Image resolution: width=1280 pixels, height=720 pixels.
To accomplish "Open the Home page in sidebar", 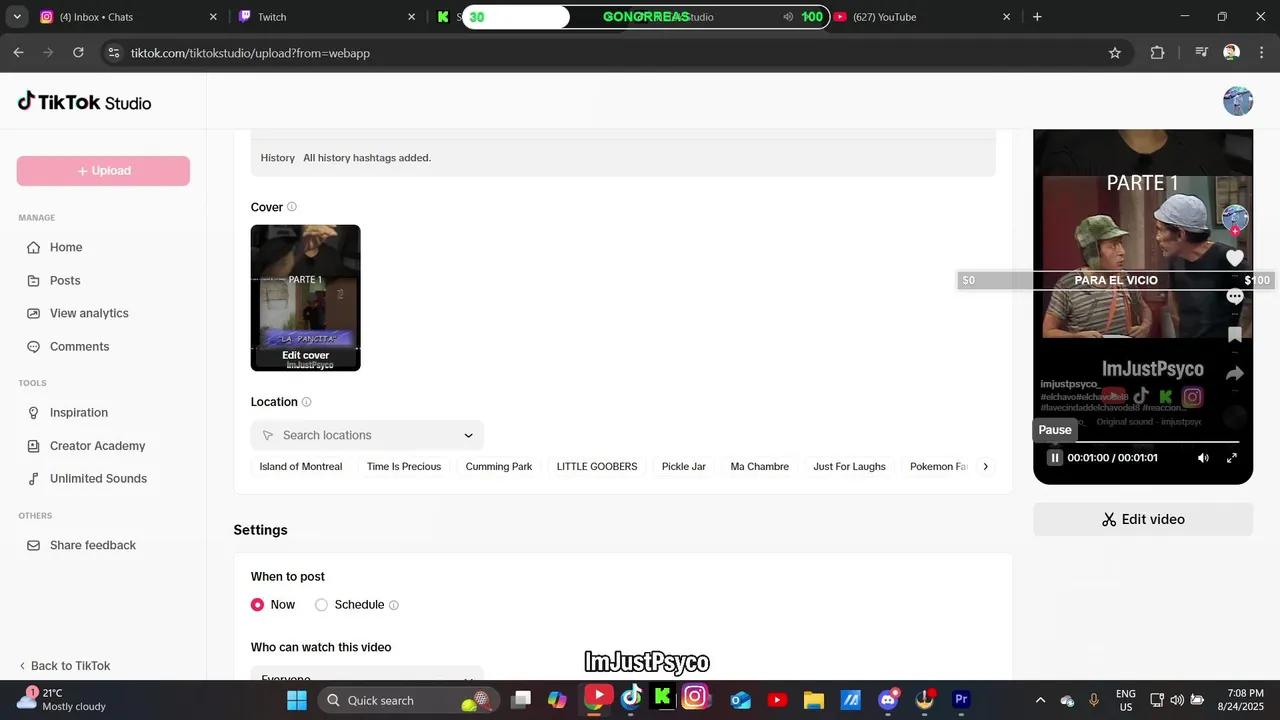I will coord(66,247).
